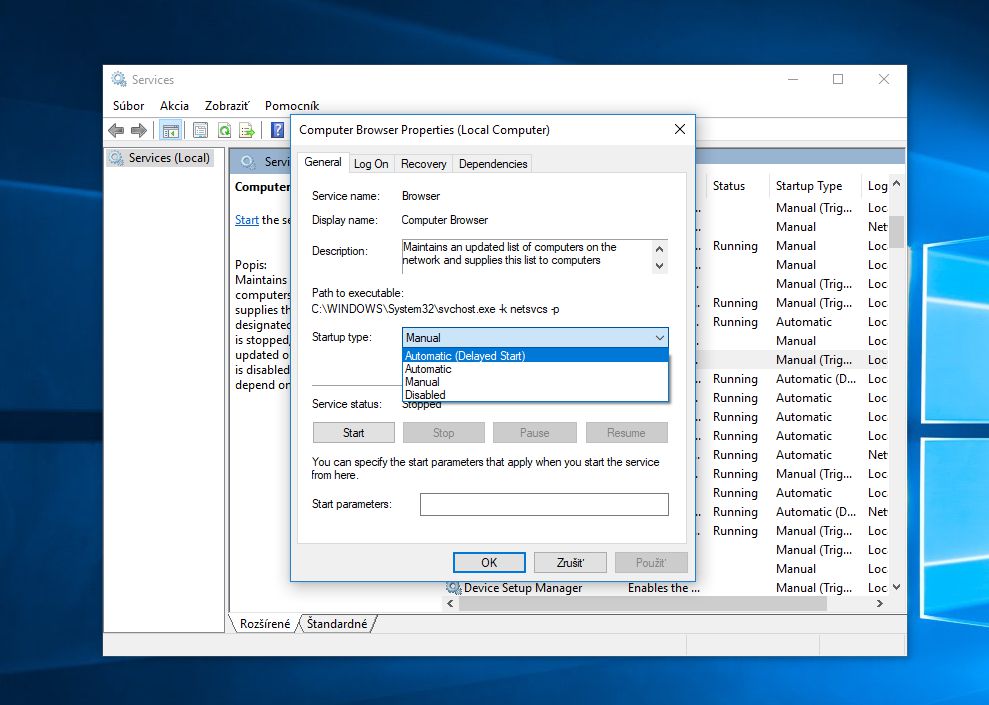Click the gear icon beside Services (Local)
989x705 pixels.
coord(116,158)
